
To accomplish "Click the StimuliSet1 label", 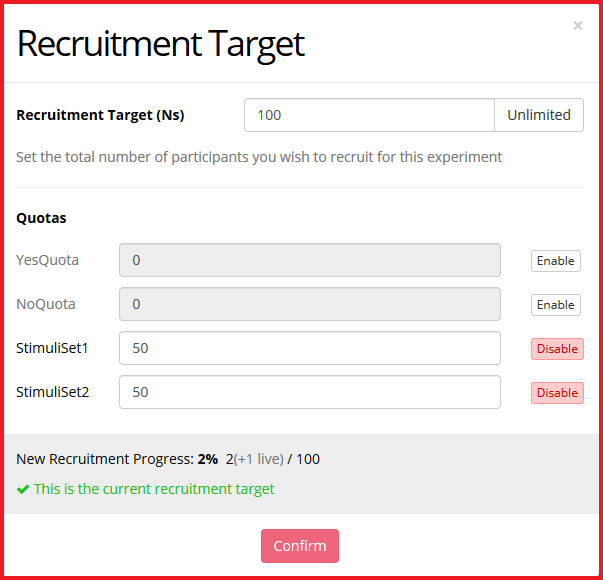I will coord(52,348).
